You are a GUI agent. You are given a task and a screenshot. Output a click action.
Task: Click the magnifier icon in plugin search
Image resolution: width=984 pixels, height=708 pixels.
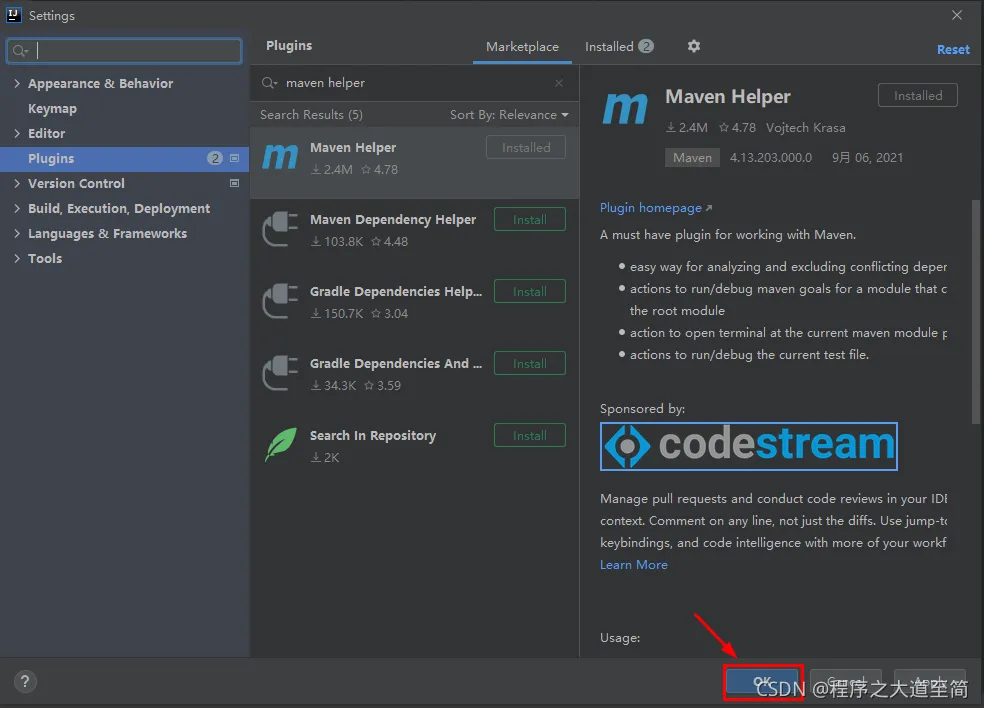(x=269, y=83)
